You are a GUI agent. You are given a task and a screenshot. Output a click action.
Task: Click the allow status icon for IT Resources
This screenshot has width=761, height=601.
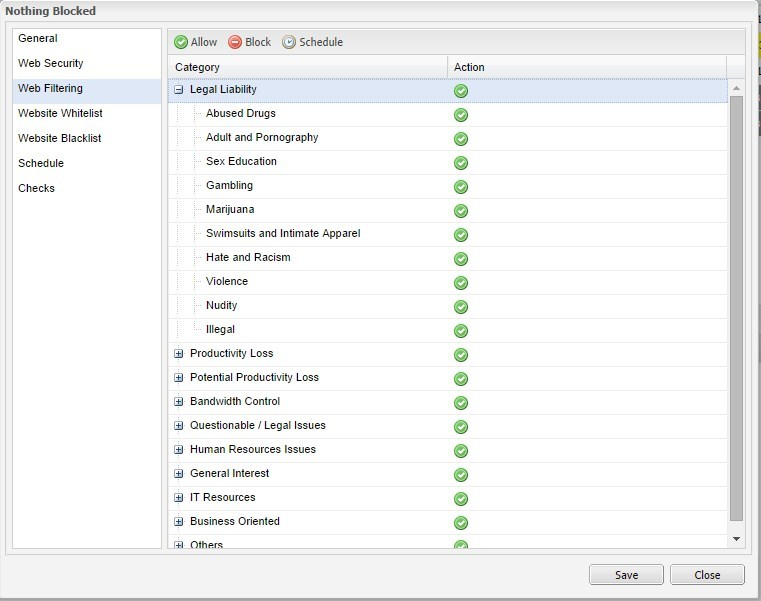coord(461,499)
